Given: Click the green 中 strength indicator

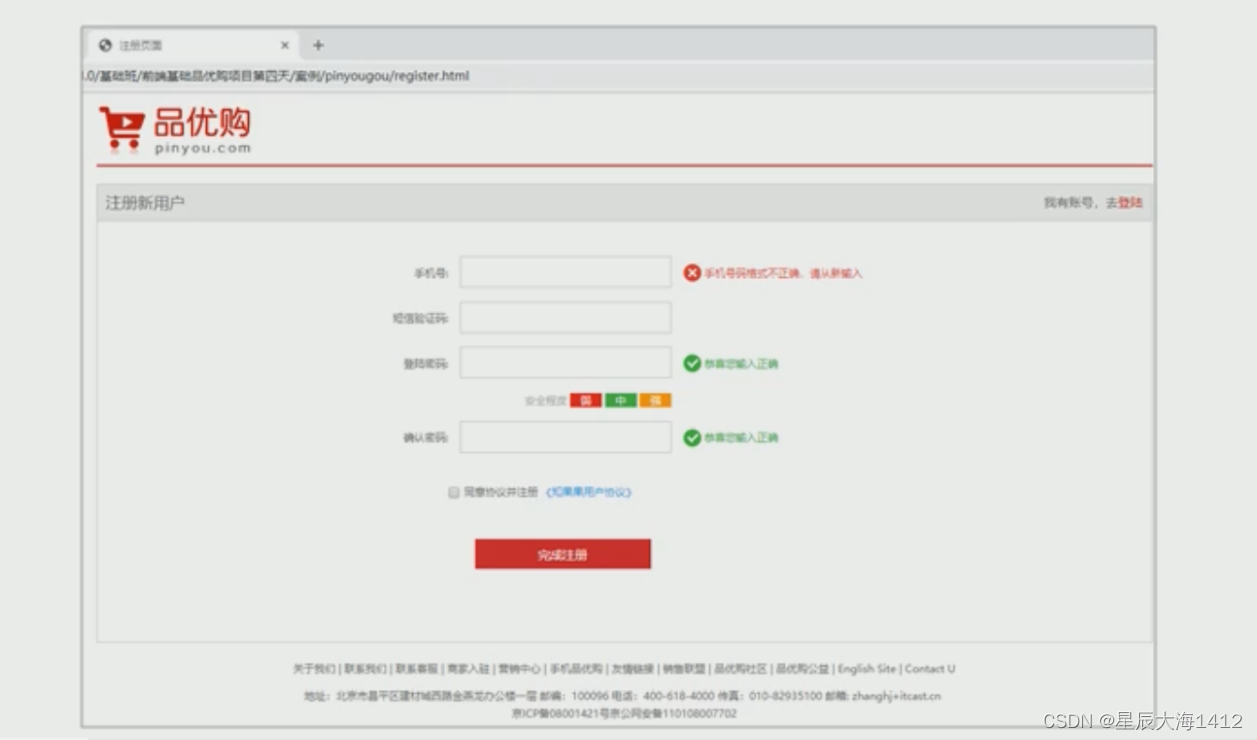Looking at the screenshot, I should click(621, 400).
